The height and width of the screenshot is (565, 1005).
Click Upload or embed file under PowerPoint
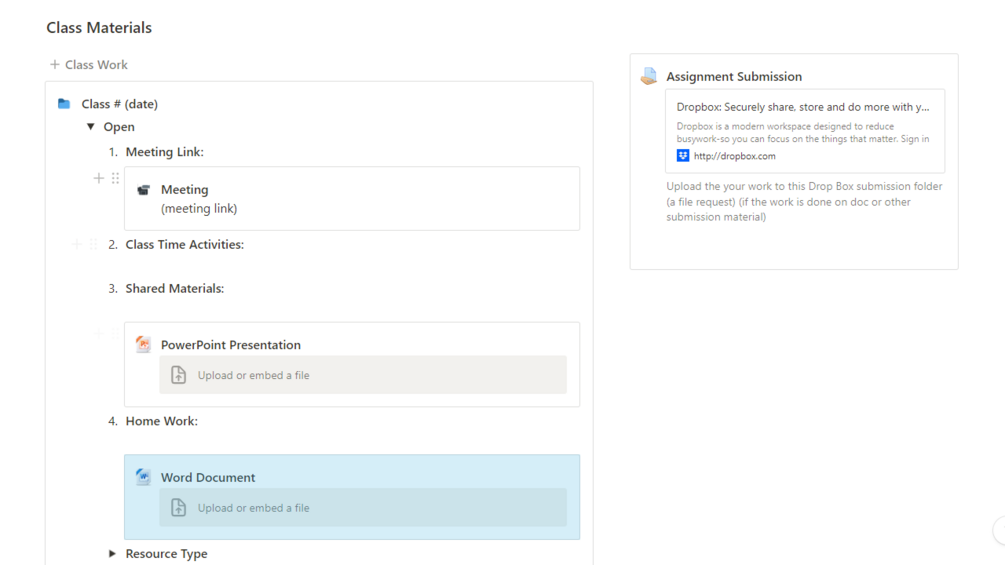(x=253, y=375)
